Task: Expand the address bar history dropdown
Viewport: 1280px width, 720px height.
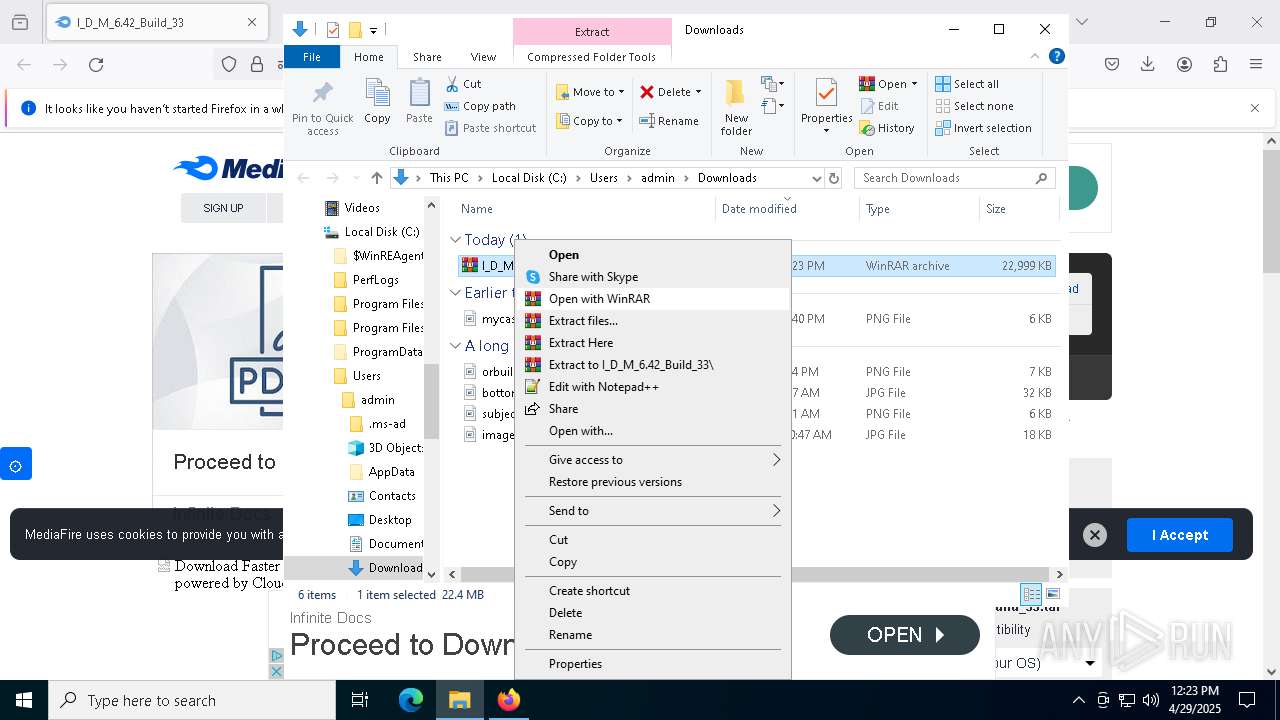Action: tap(817, 178)
